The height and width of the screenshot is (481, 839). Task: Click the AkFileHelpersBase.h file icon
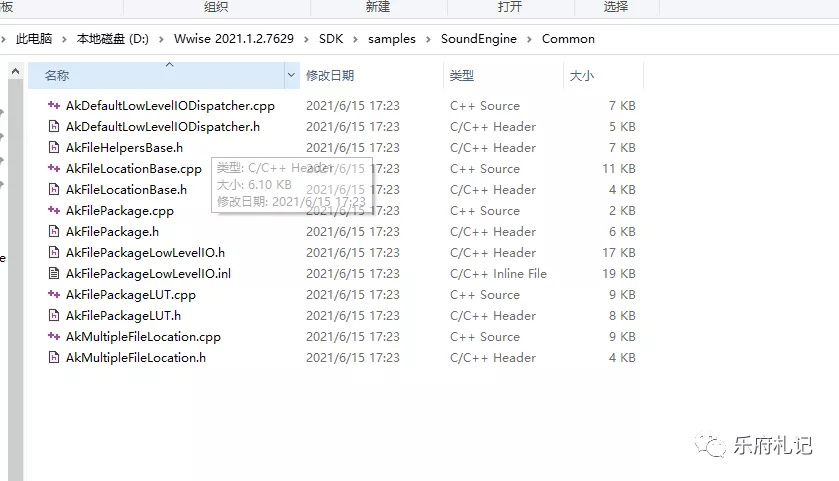[54, 147]
